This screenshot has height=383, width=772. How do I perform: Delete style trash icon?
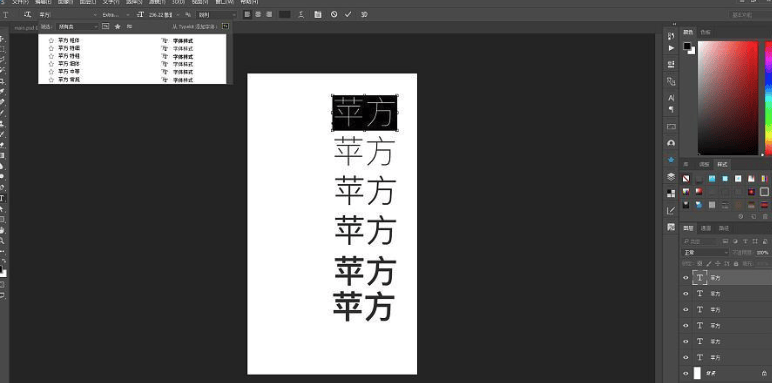tap(765, 217)
